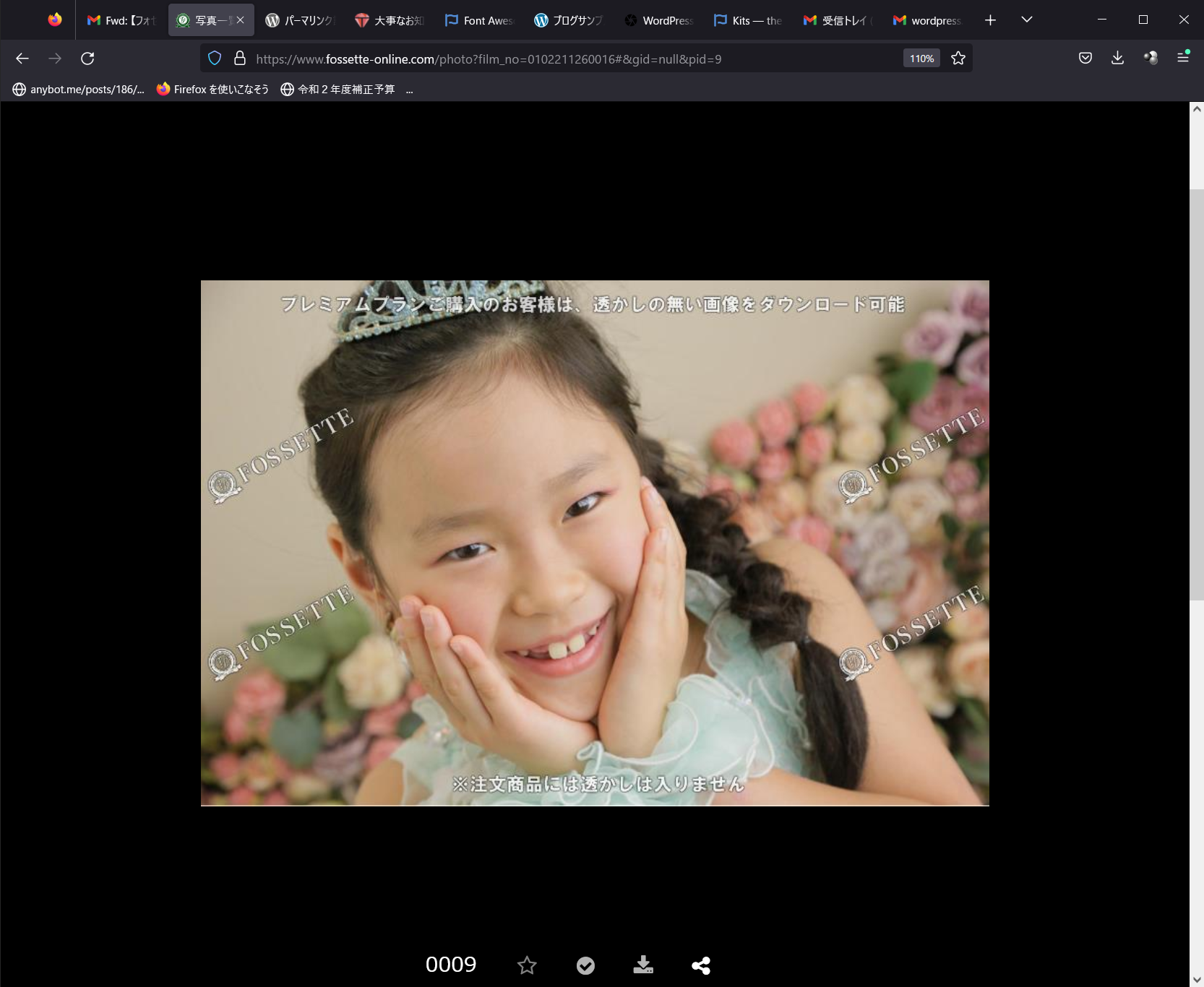1204x987 pixels.
Task: Switch to the WordPress tab
Action: coord(659,20)
